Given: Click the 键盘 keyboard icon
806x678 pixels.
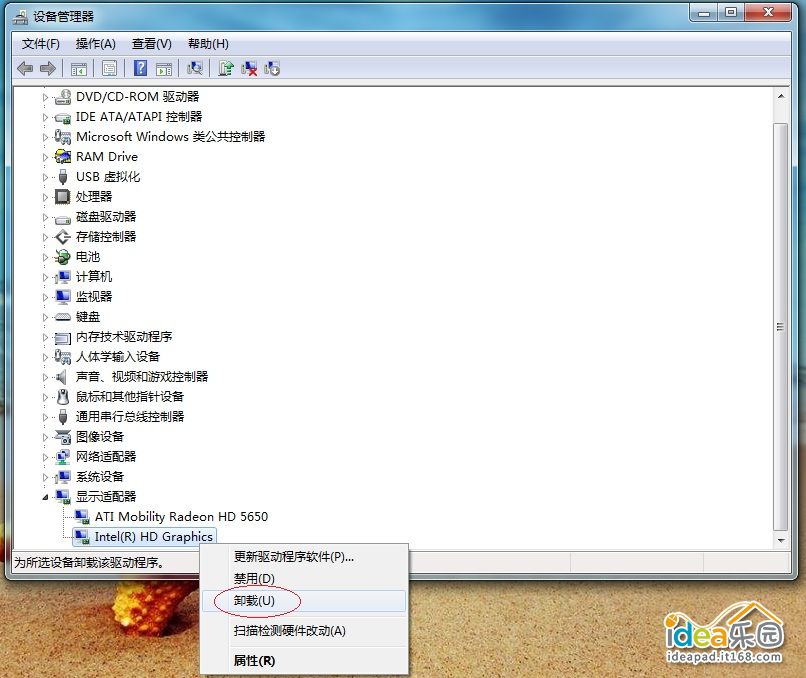Looking at the screenshot, I should click(x=63, y=317).
